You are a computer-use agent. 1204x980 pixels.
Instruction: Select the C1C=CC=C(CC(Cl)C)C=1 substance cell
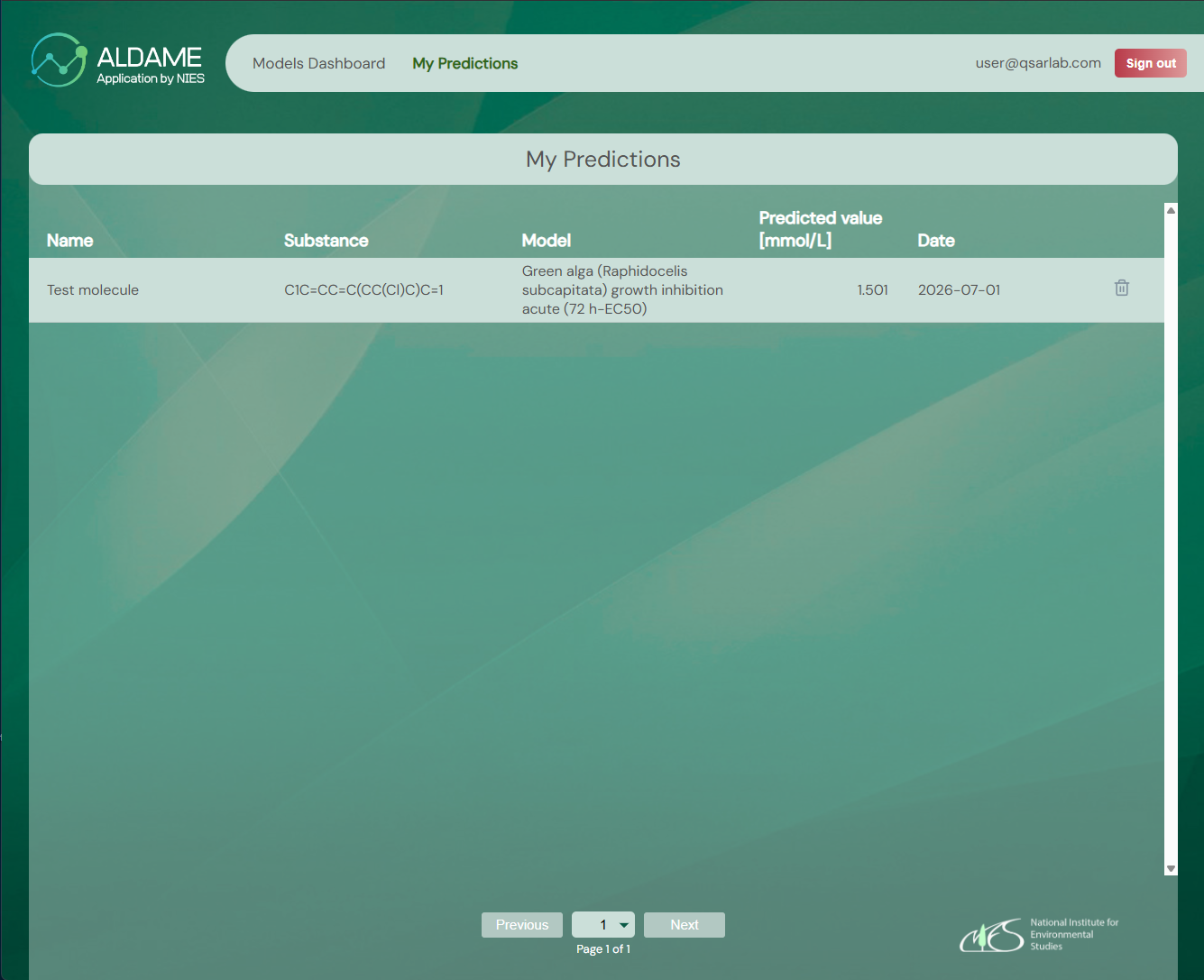point(364,289)
